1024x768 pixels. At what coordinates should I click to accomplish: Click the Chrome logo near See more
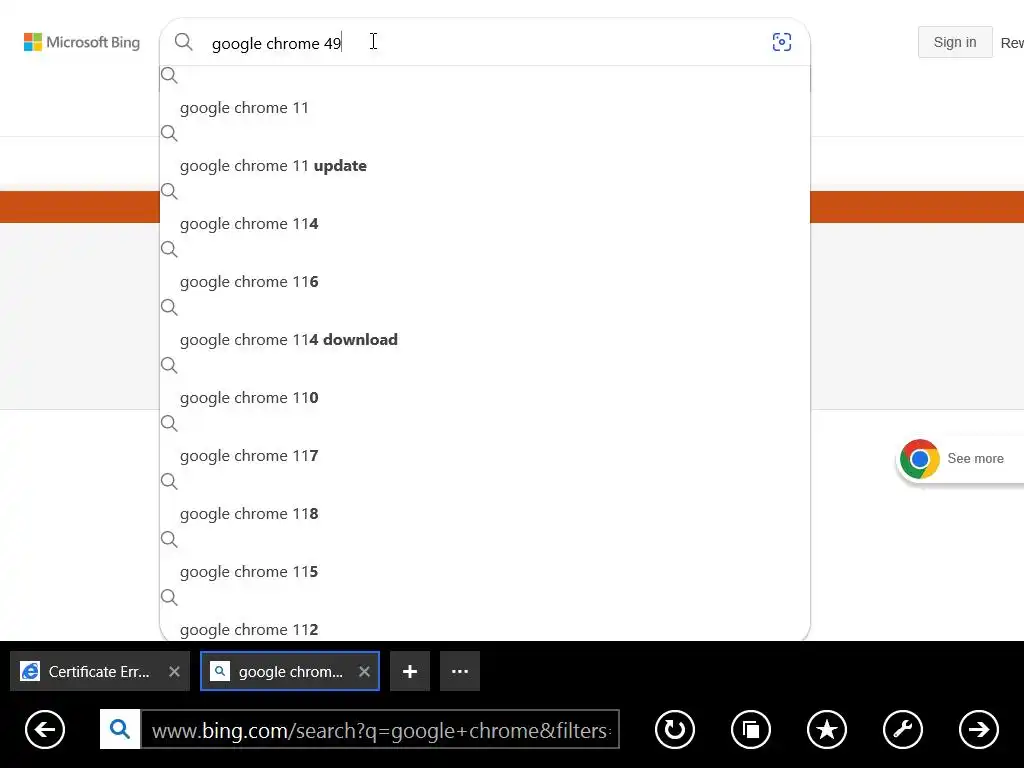pyautogui.click(x=920, y=459)
